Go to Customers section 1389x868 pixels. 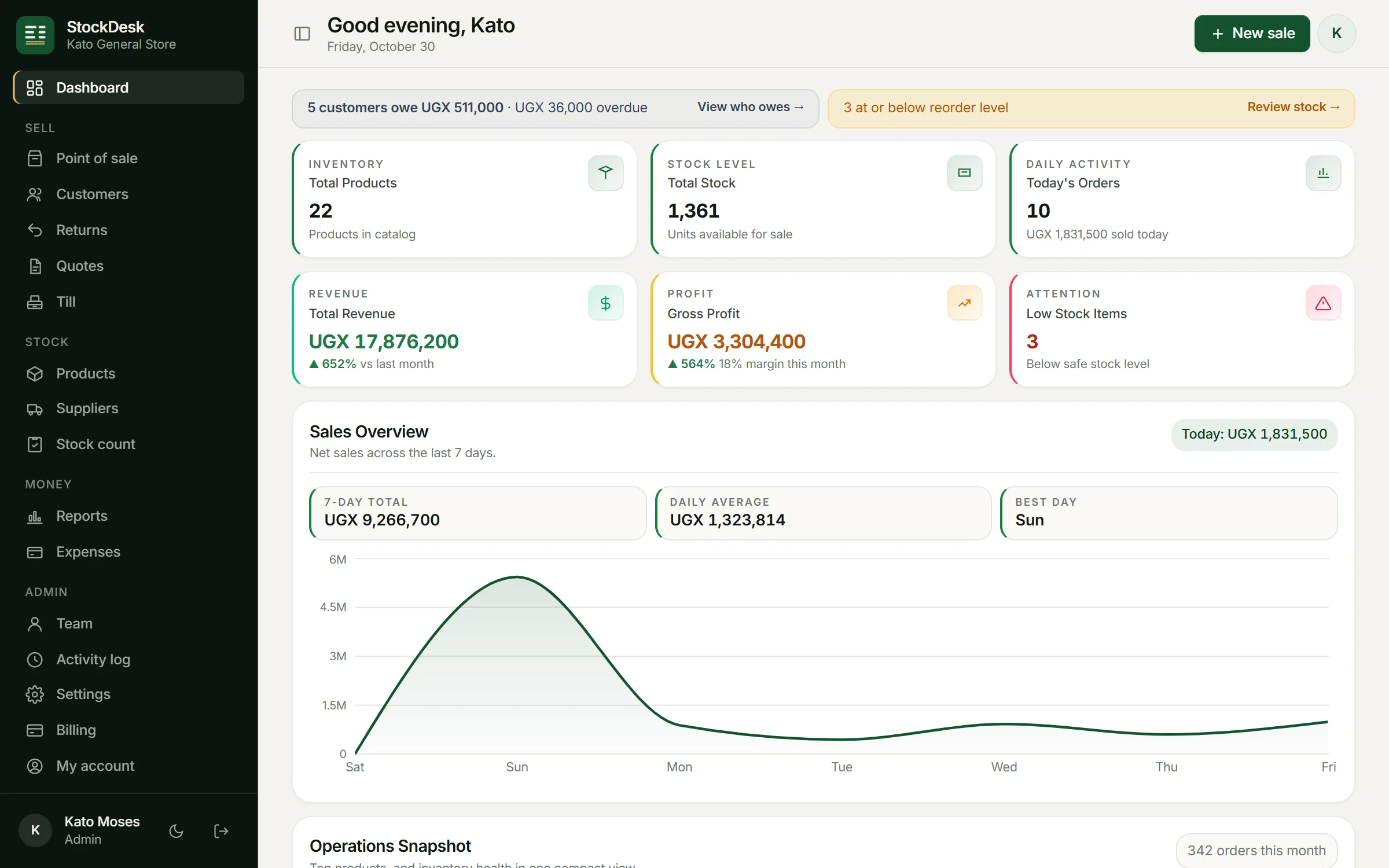point(128,194)
